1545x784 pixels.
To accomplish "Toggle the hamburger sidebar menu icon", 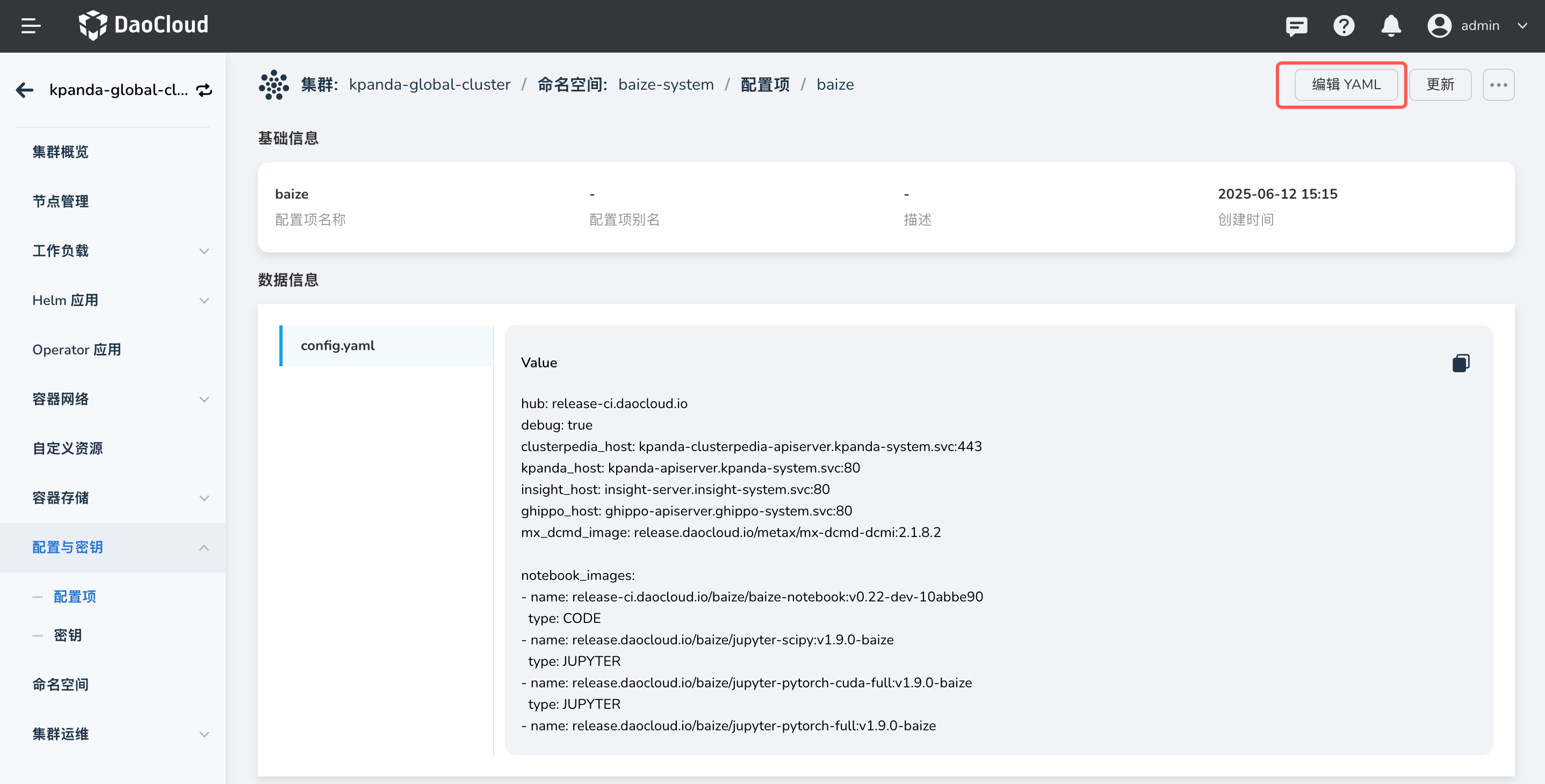I will coord(31,26).
